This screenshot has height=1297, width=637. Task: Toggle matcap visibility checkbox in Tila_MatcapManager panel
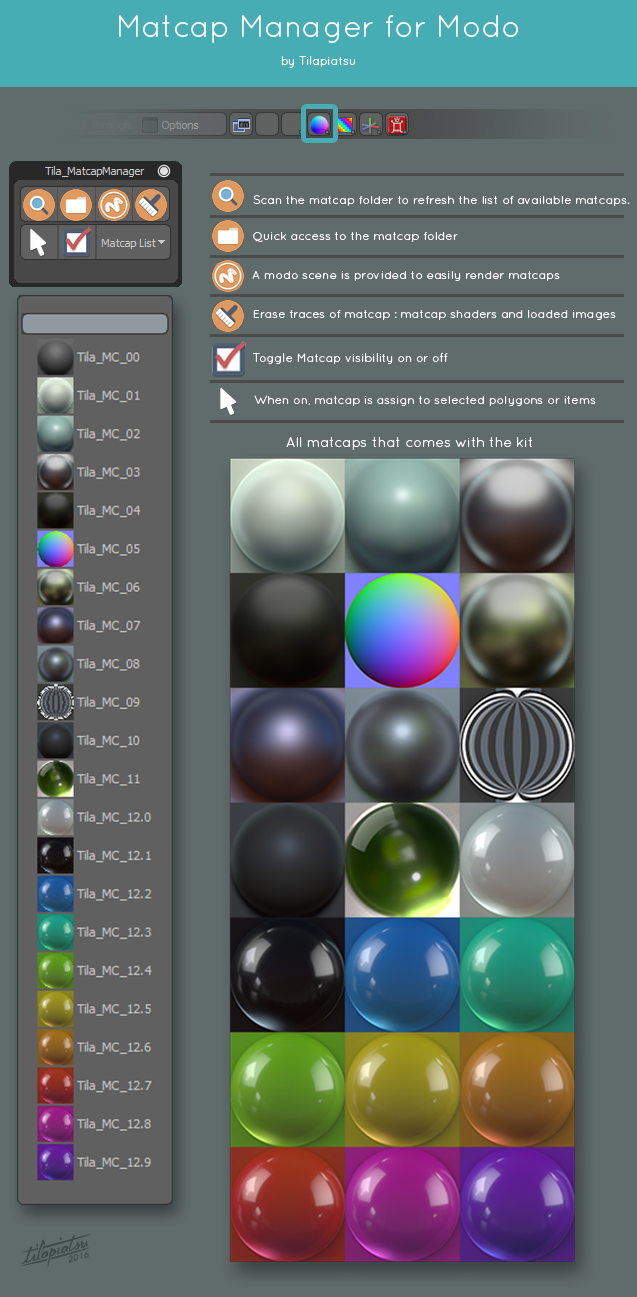click(76, 243)
